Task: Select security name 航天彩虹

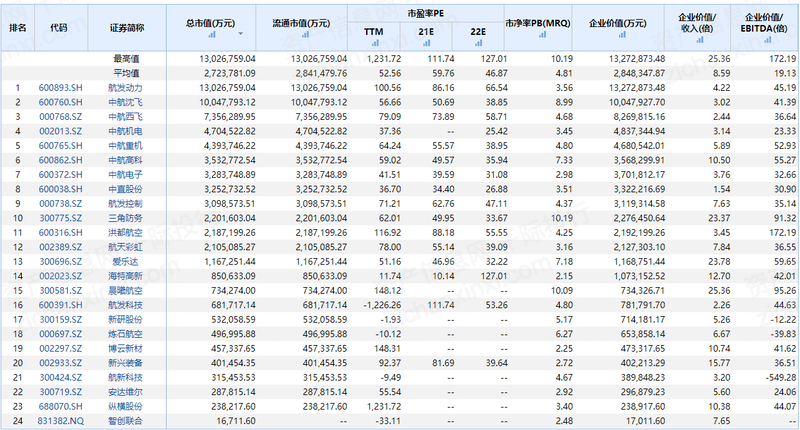Action: [126, 247]
